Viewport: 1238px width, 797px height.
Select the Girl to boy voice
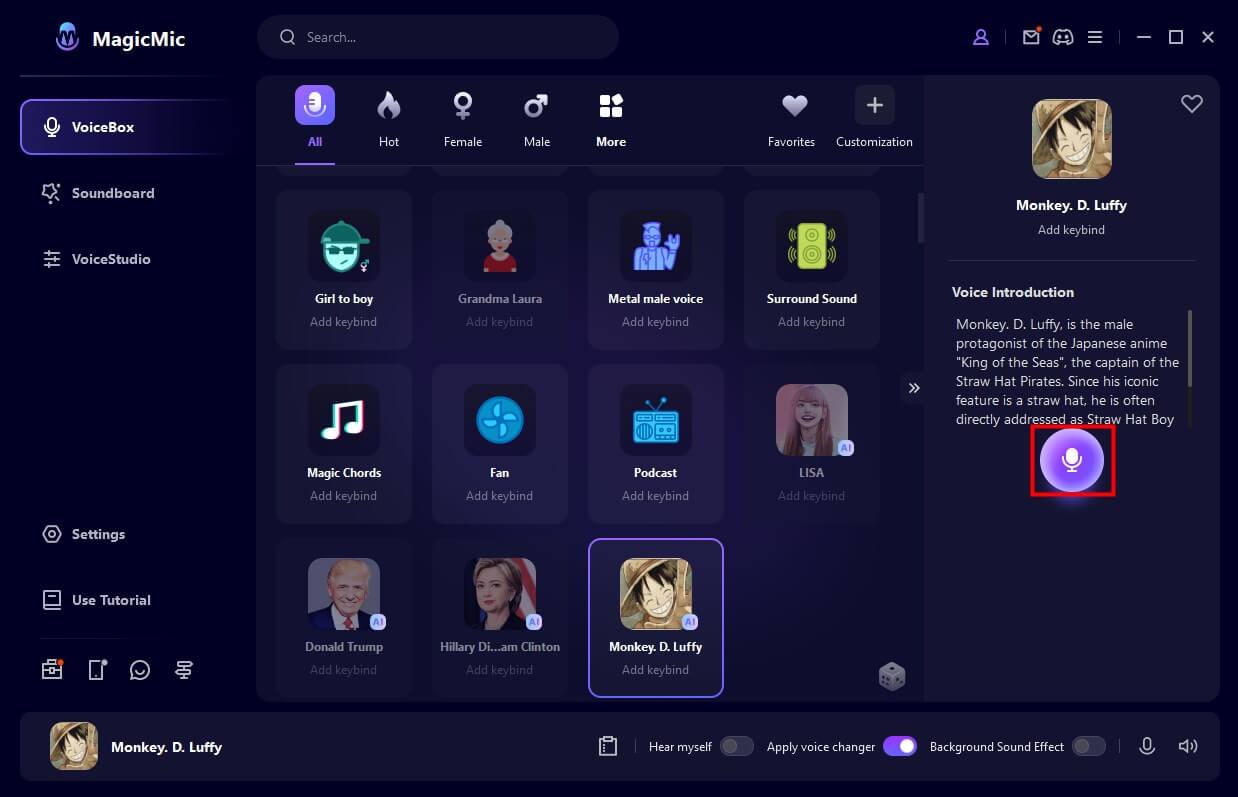(x=344, y=269)
